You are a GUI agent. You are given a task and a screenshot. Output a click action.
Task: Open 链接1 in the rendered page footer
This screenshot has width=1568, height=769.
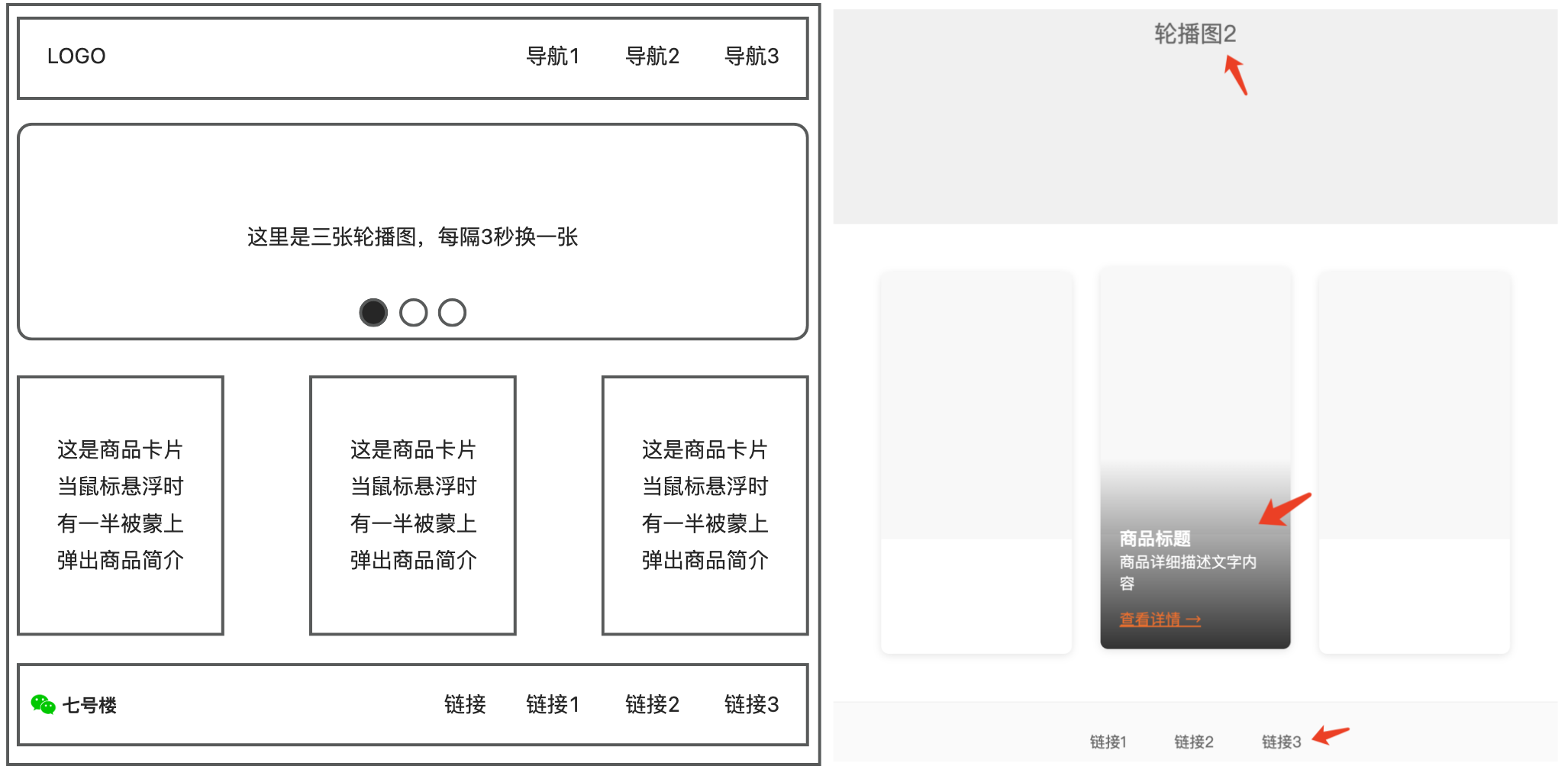click(1108, 742)
